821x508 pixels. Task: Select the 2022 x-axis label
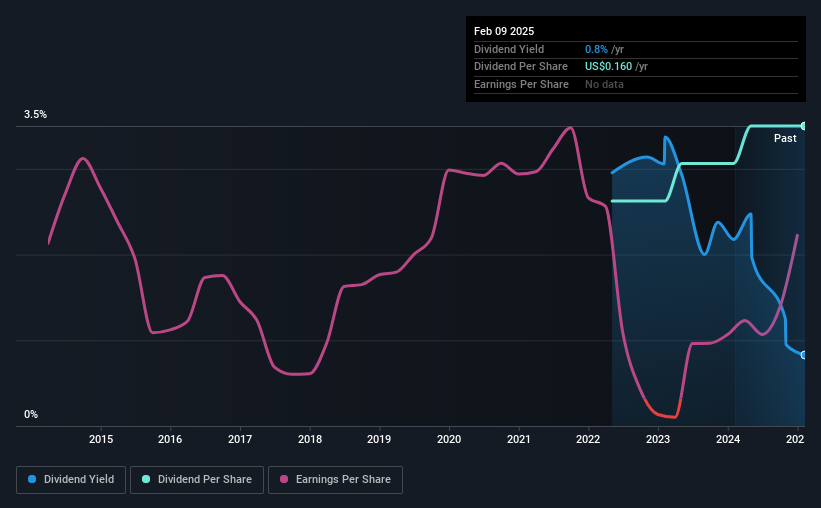(x=588, y=439)
